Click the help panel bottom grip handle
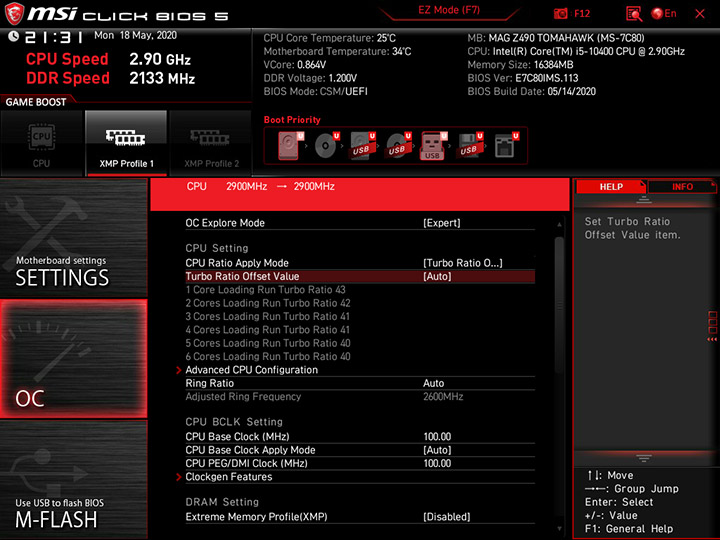Screen dimensions: 720x540 pos(643,458)
